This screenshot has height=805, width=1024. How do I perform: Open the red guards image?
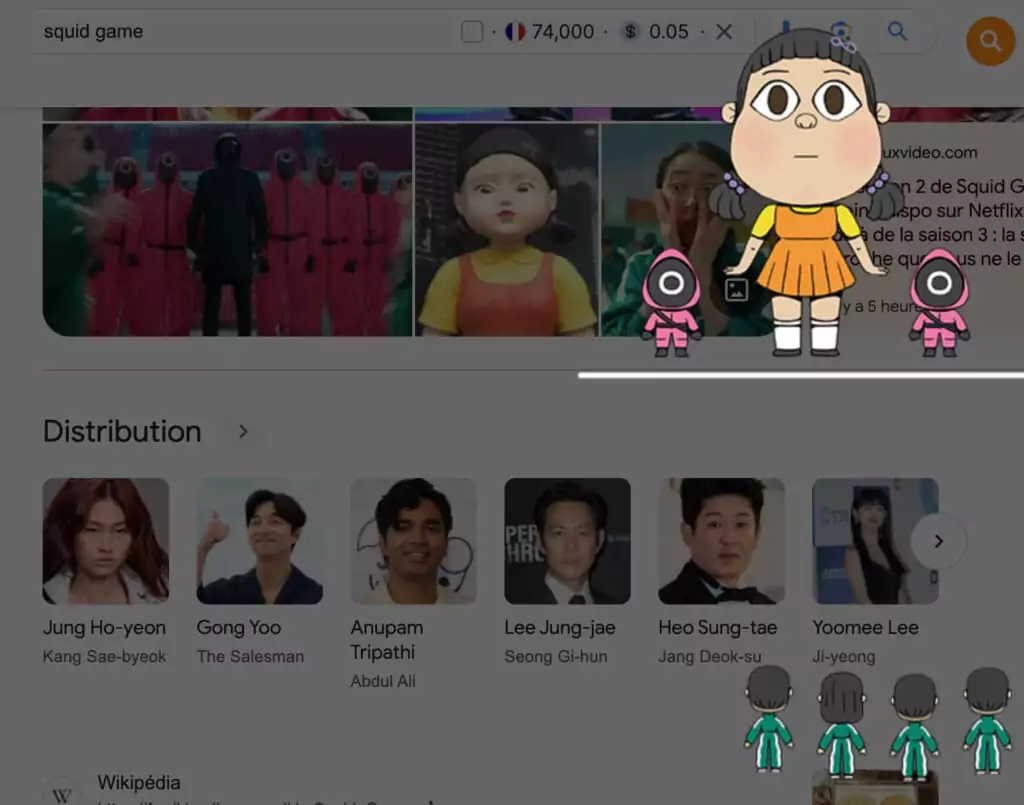coord(227,230)
